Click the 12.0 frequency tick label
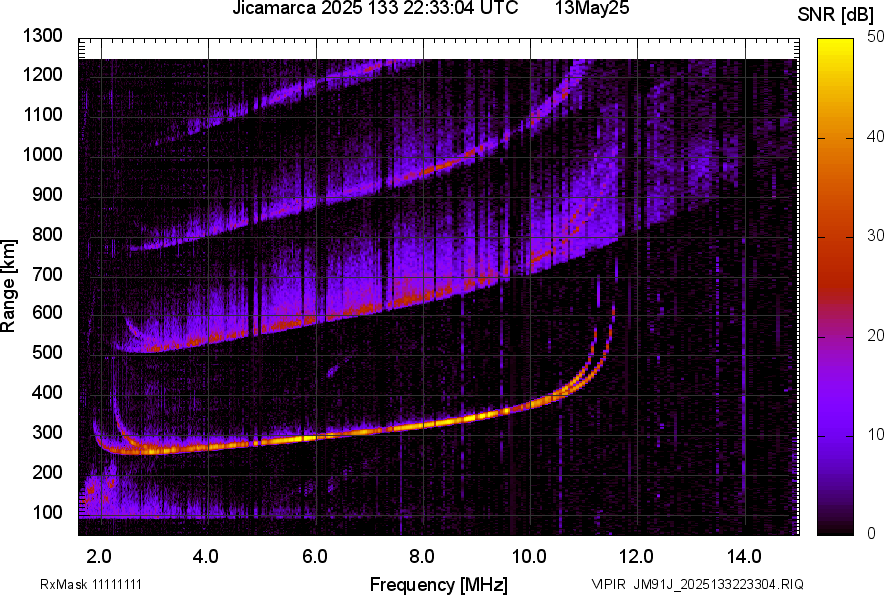This screenshot has width=884, height=595. [636, 557]
